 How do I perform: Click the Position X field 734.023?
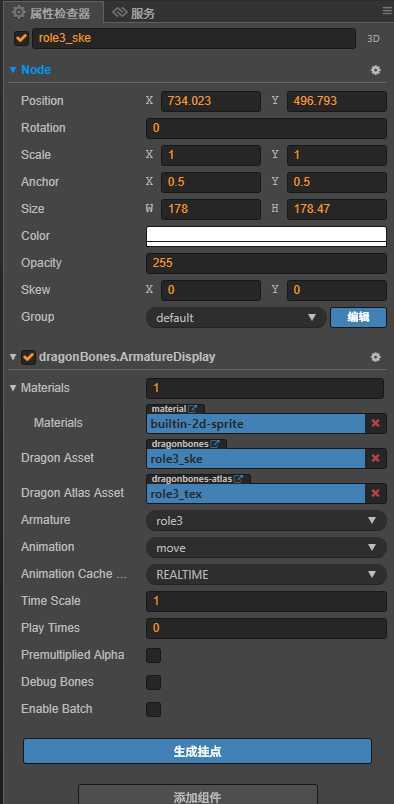coord(211,101)
